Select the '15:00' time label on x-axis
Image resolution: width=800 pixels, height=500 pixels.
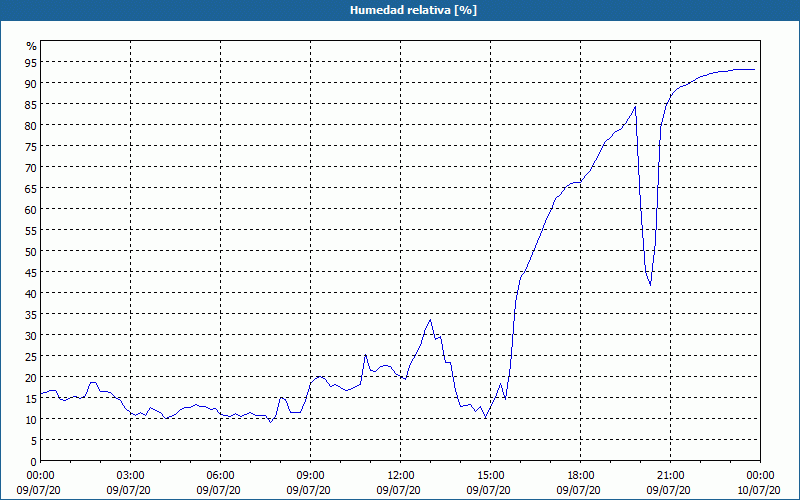(490, 476)
